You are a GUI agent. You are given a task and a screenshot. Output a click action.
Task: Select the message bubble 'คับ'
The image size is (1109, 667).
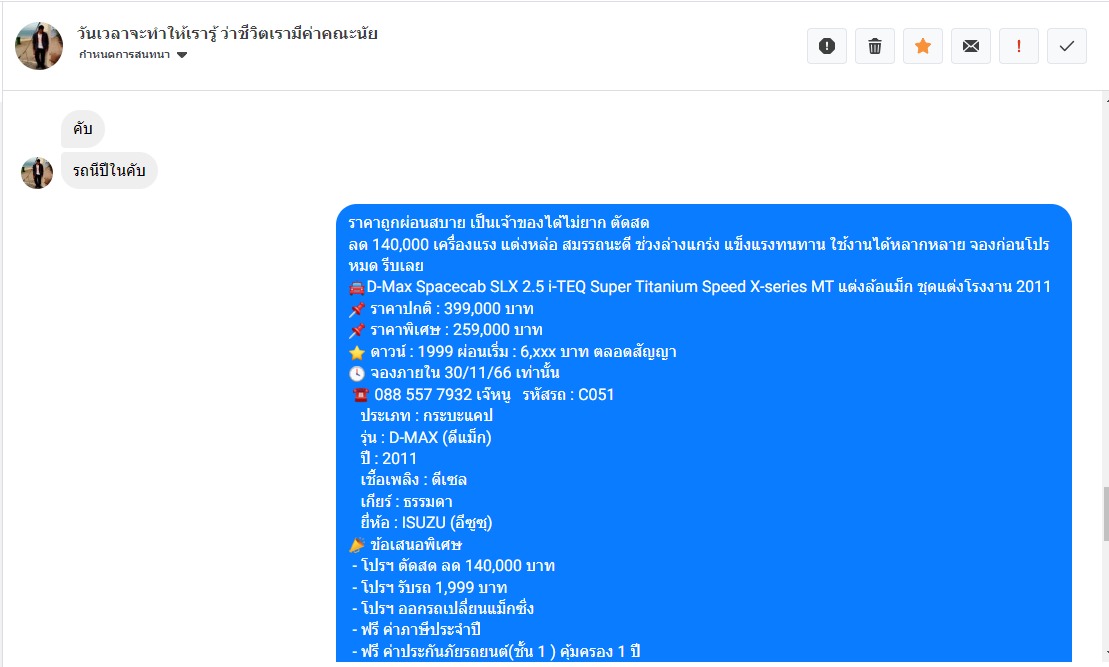tap(83, 129)
